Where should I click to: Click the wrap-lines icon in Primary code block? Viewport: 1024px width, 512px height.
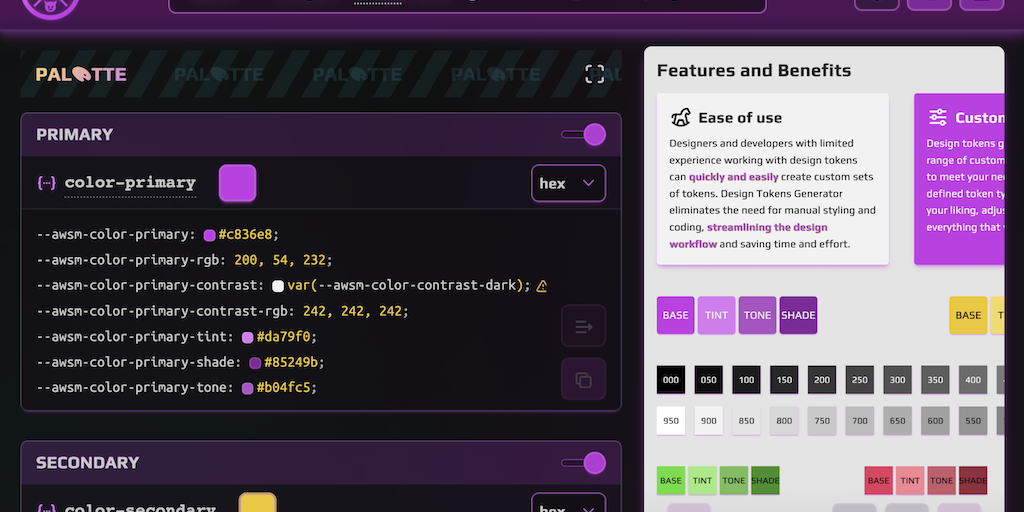(x=584, y=326)
